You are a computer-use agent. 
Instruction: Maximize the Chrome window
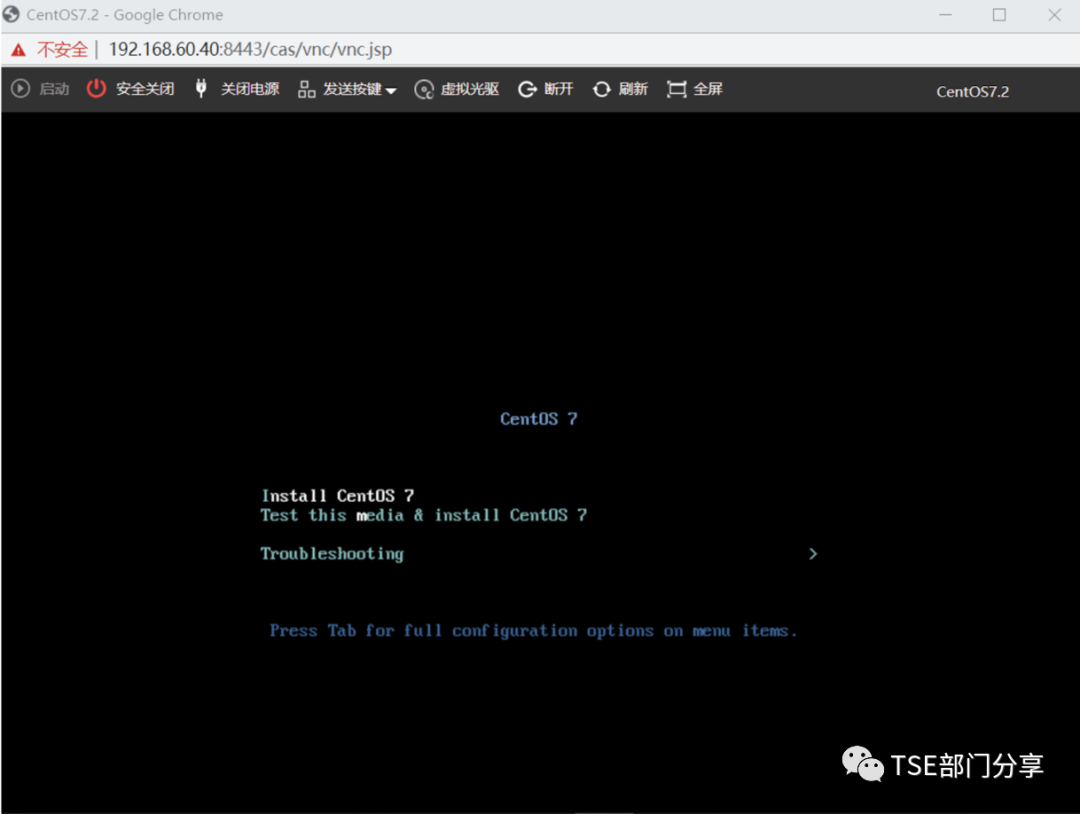click(999, 14)
